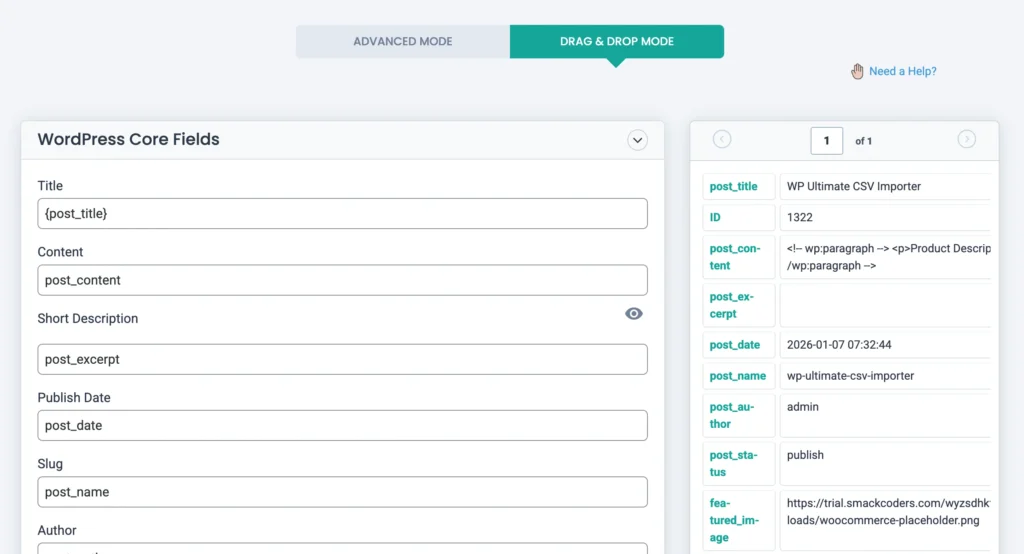
Task: Switch to Advanced Mode tab
Action: 403,42
